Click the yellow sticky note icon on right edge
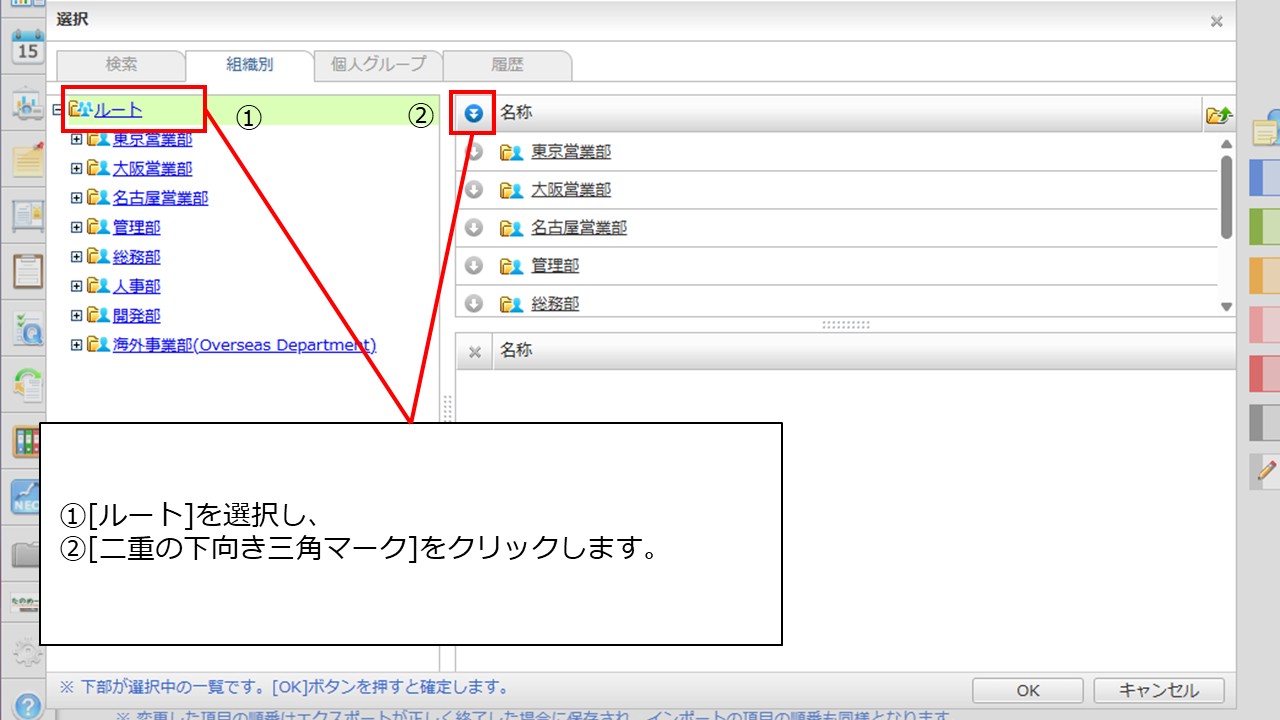1280x720 pixels. coord(1266,128)
